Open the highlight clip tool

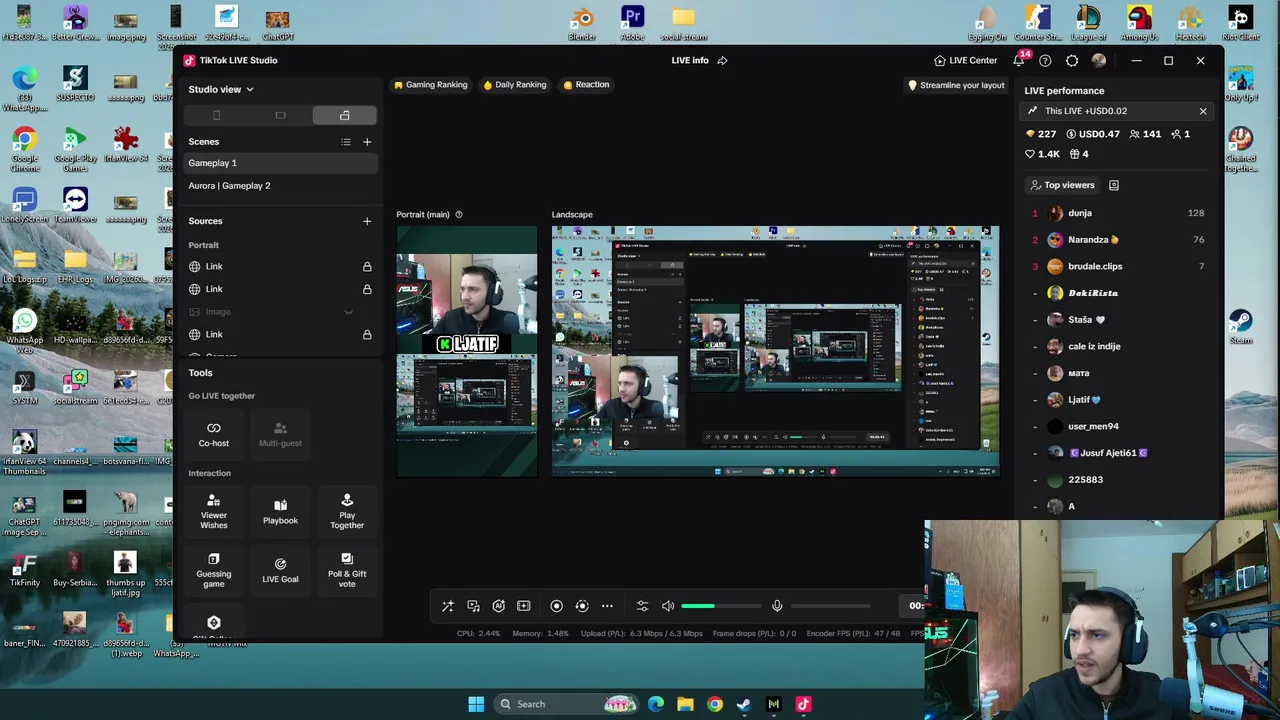click(x=523, y=606)
